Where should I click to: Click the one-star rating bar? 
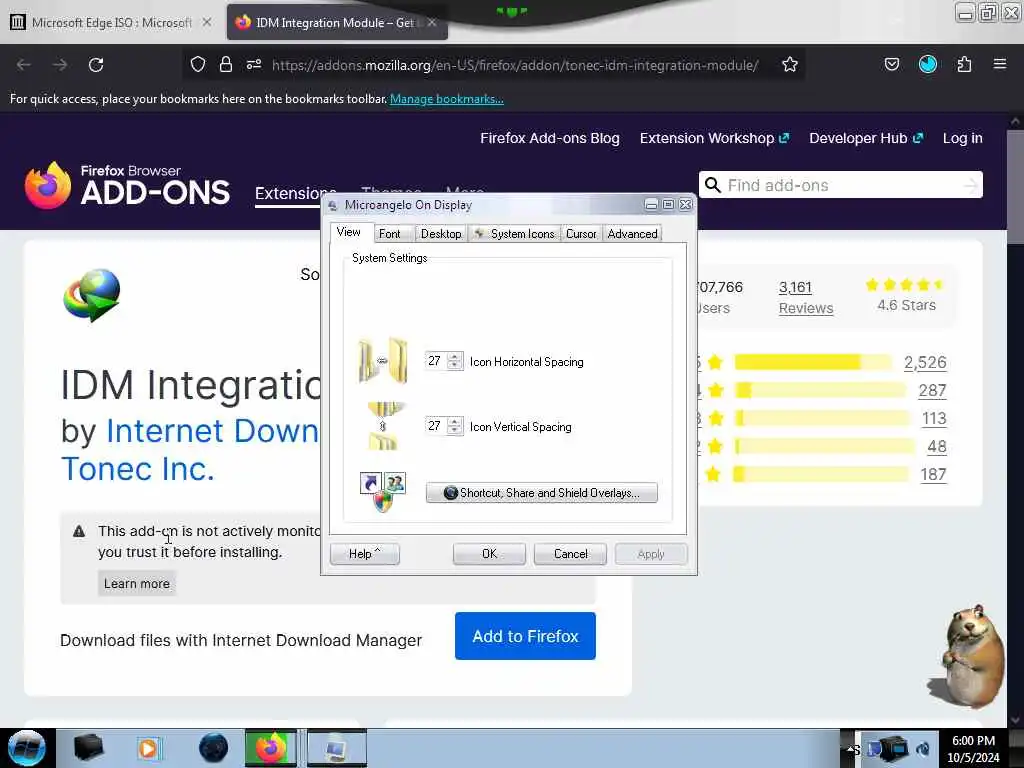(x=820, y=475)
